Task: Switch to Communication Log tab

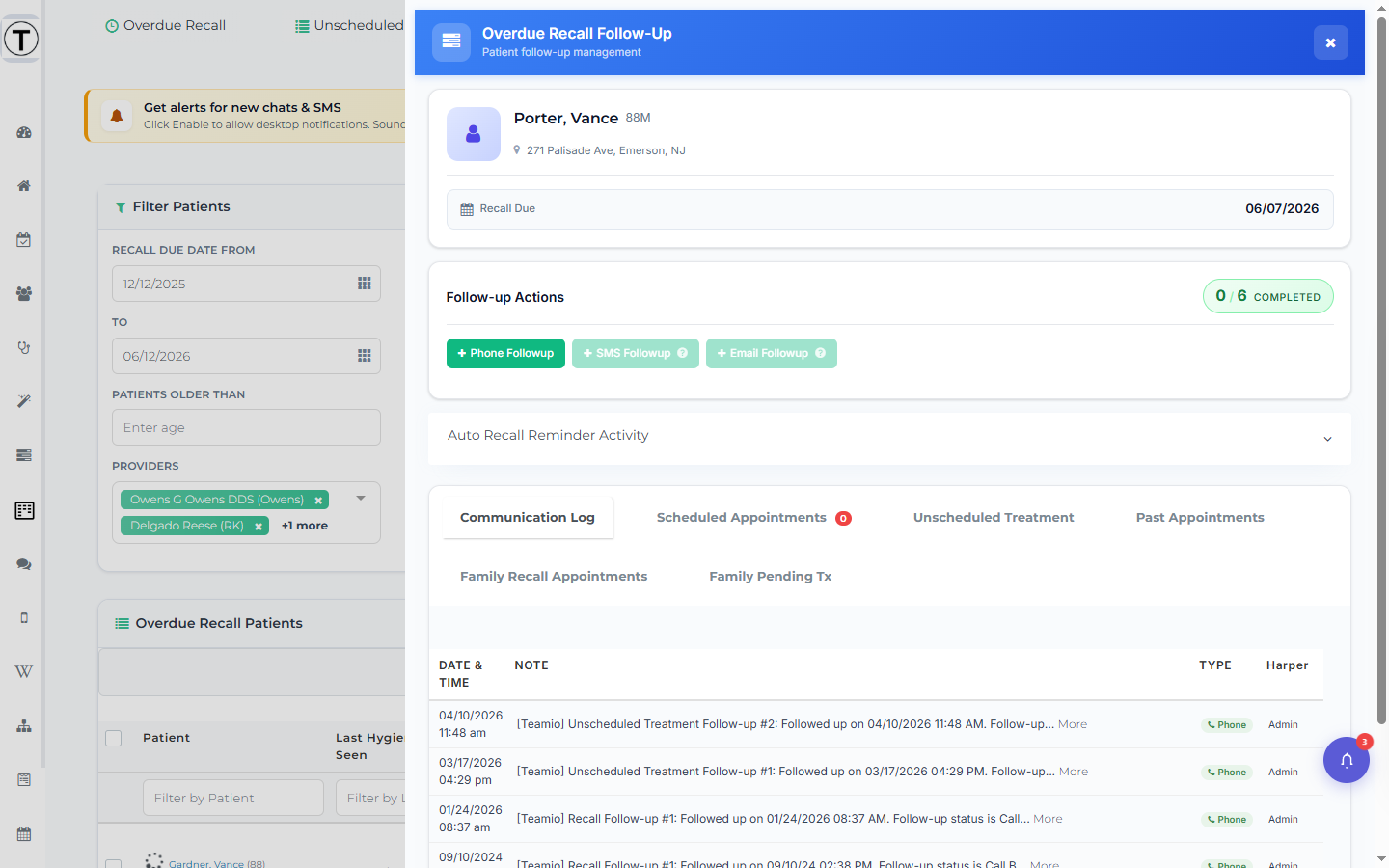Action: tap(528, 518)
